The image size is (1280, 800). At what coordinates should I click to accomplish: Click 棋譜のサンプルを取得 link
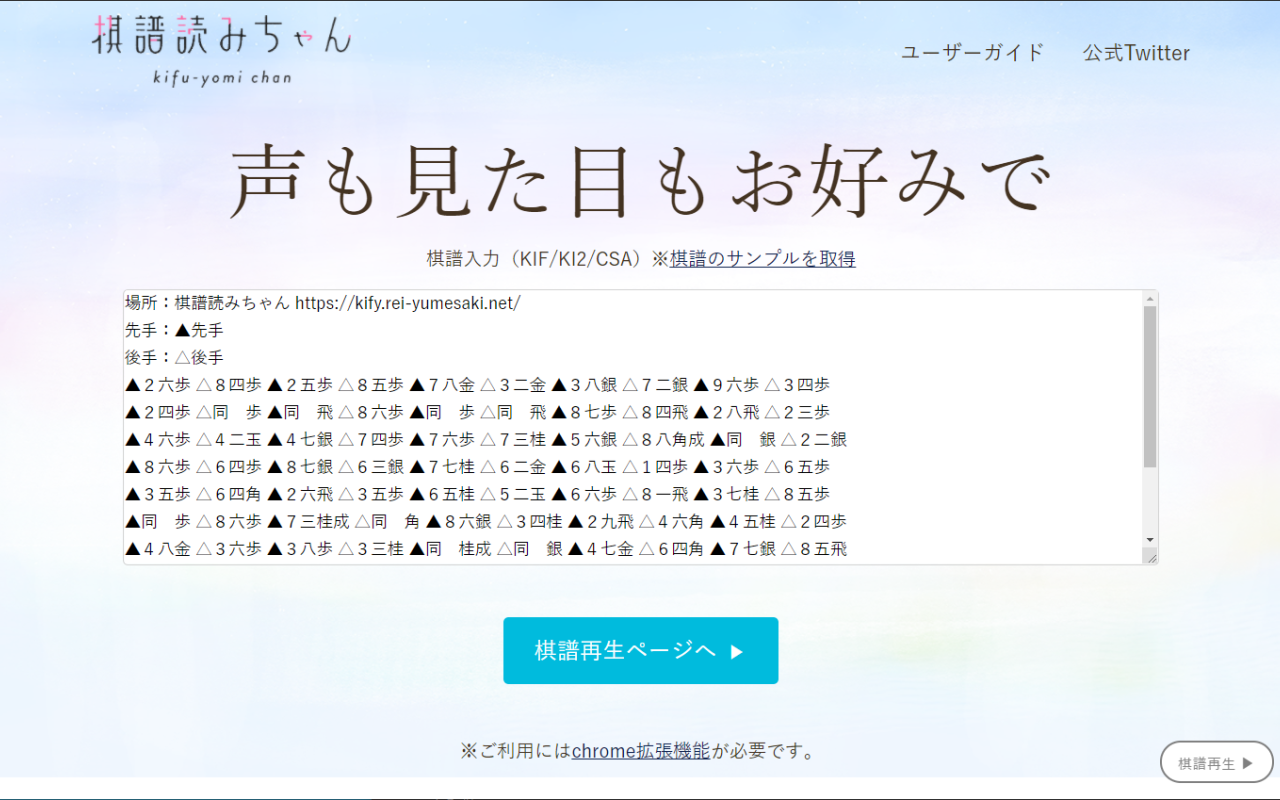pyautogui.click(x=762, y=259)
